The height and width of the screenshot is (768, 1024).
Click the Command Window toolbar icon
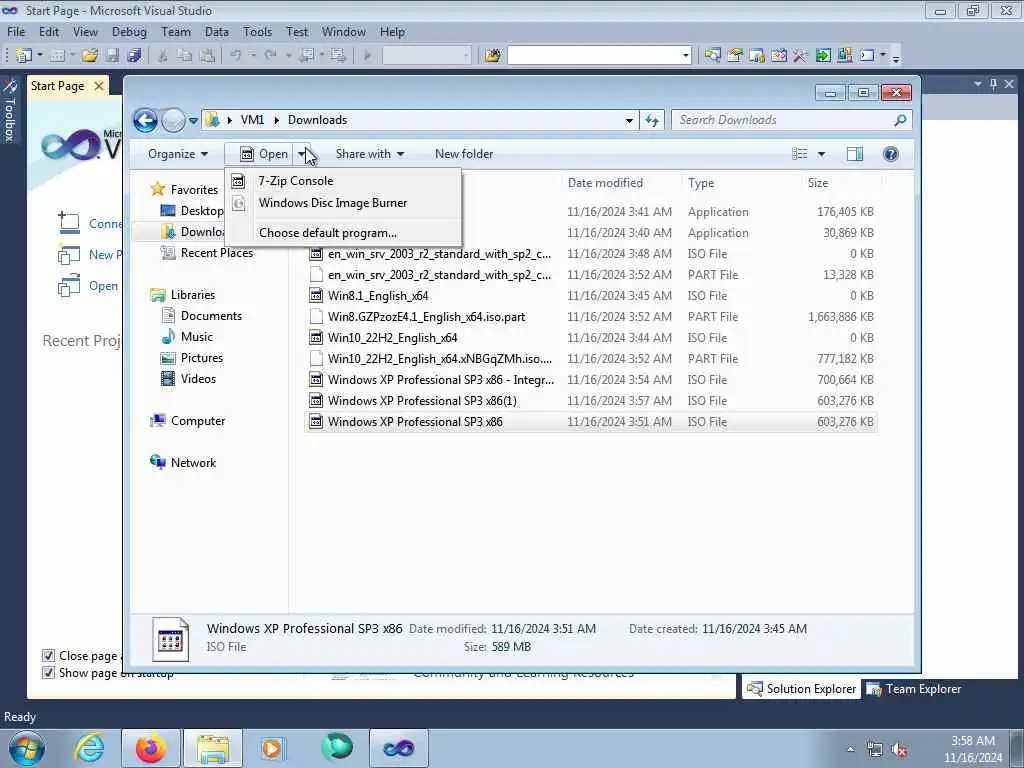tap(867, 56)
